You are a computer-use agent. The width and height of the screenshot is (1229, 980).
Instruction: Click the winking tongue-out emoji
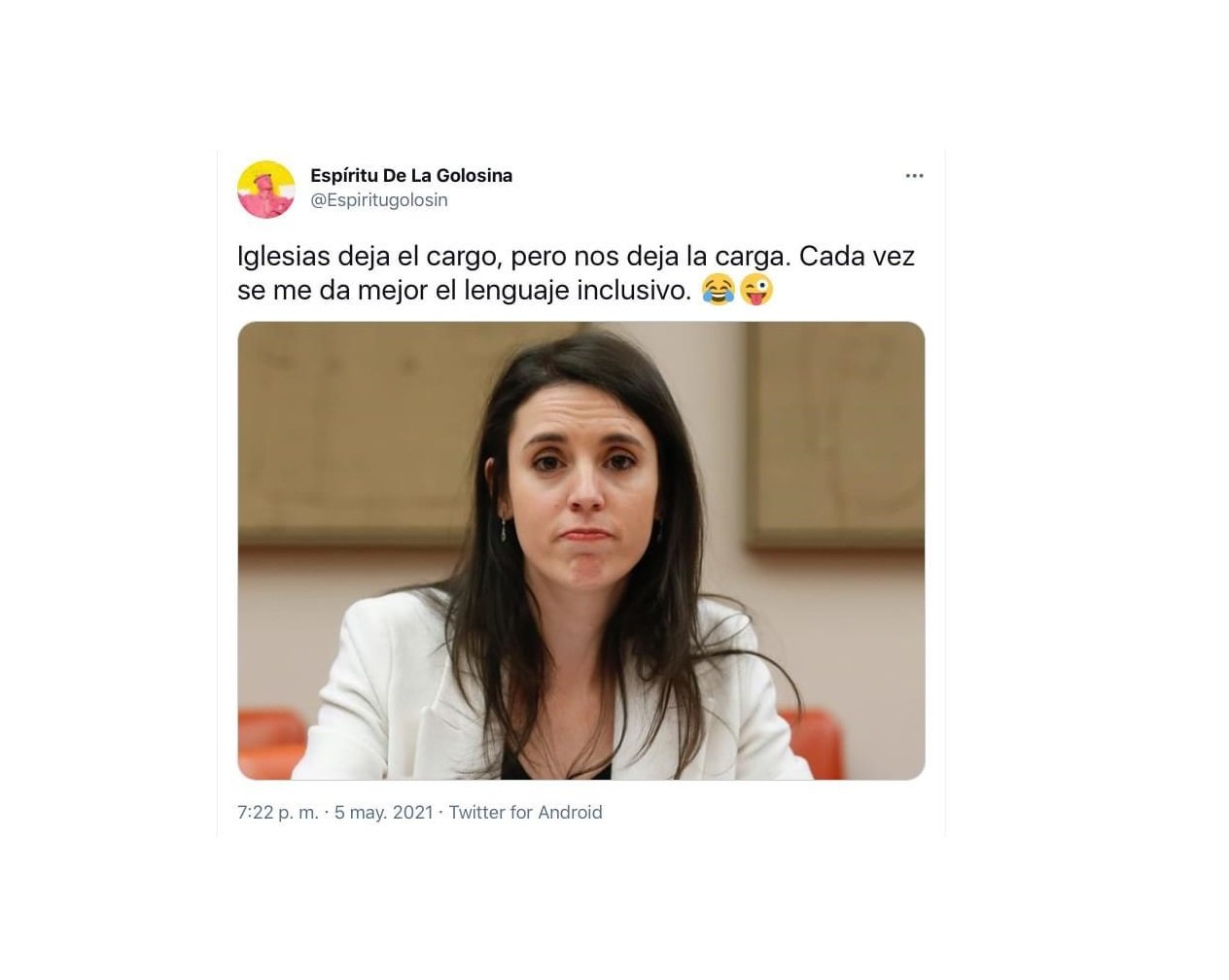click(756, 290)
